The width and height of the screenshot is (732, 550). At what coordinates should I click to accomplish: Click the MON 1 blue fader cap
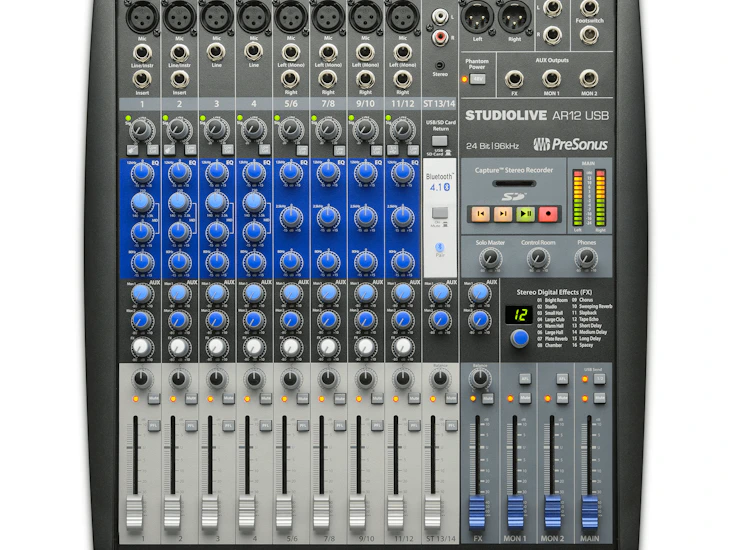(515, 512)
